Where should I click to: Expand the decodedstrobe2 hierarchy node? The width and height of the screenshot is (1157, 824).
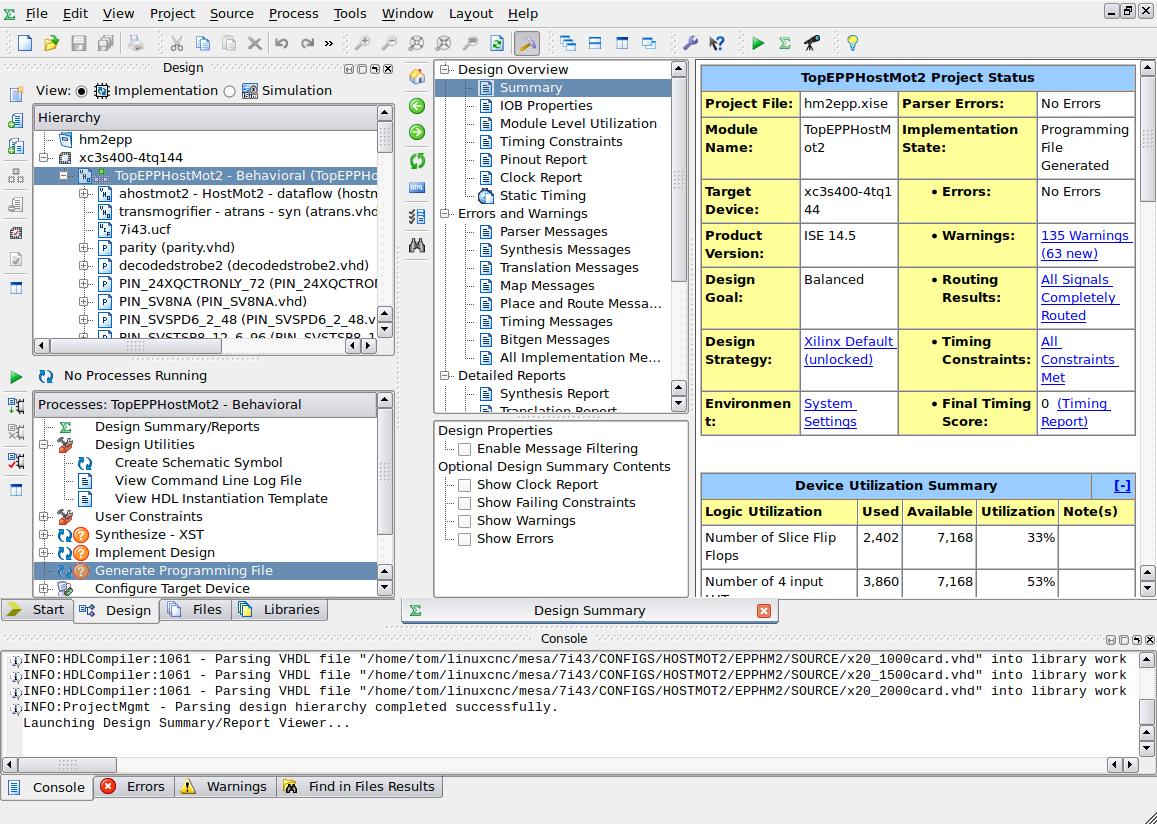tap(83, 266)
